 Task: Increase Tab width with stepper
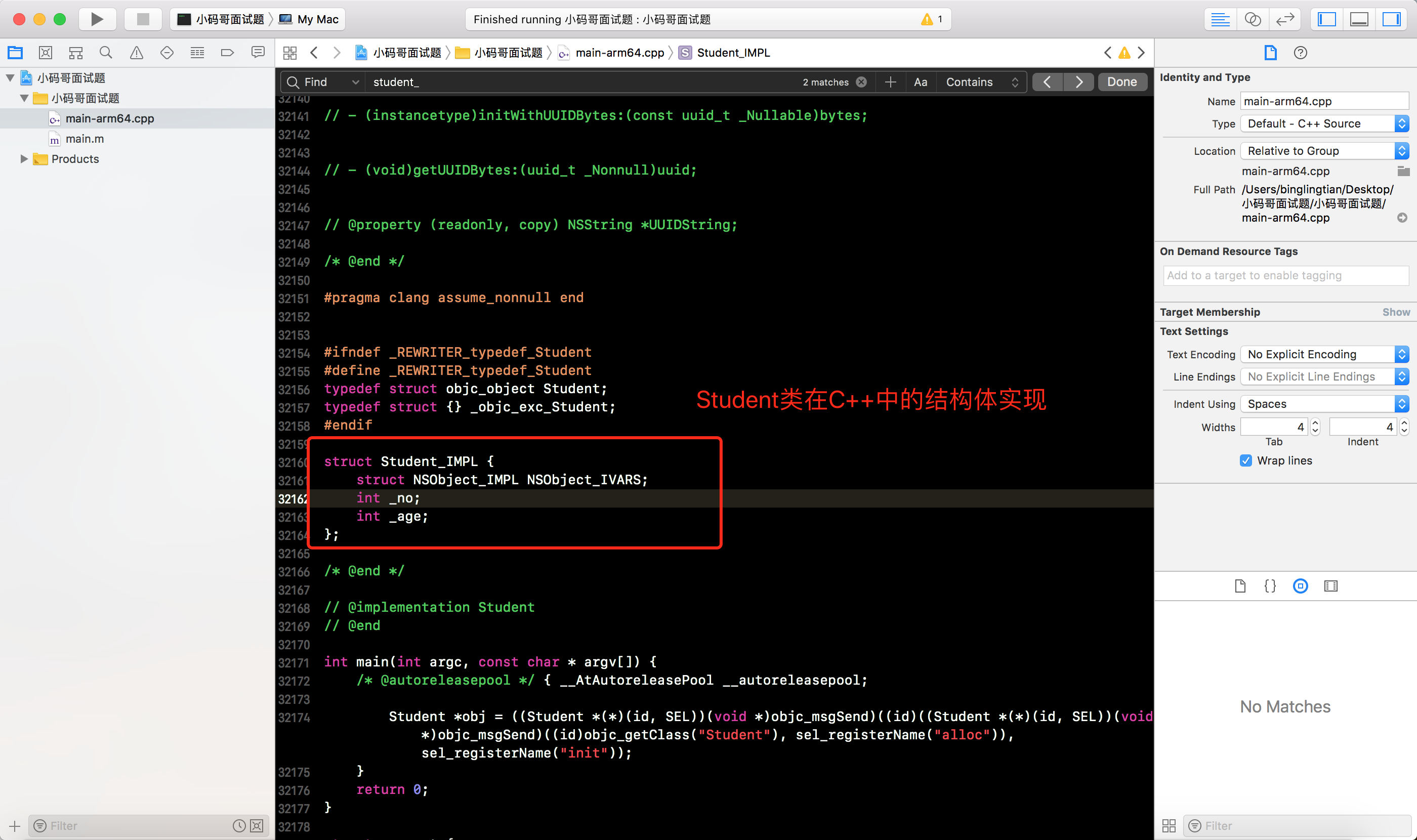pos(1315,423)
